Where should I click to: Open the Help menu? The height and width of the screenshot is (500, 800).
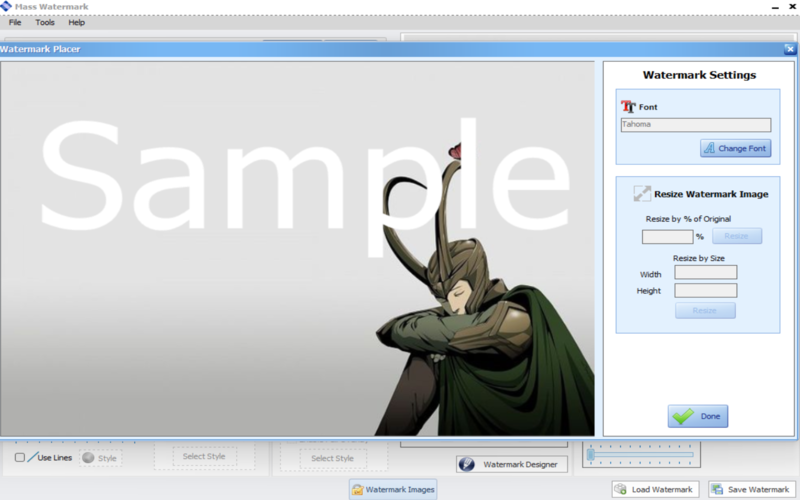[x=77, y=22]
